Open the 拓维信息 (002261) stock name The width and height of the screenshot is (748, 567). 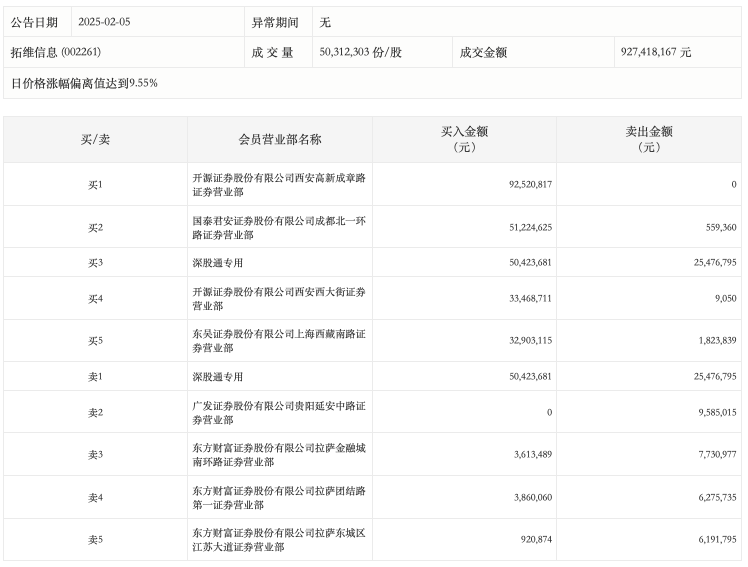pyautogui.click(x=56, y=52)
